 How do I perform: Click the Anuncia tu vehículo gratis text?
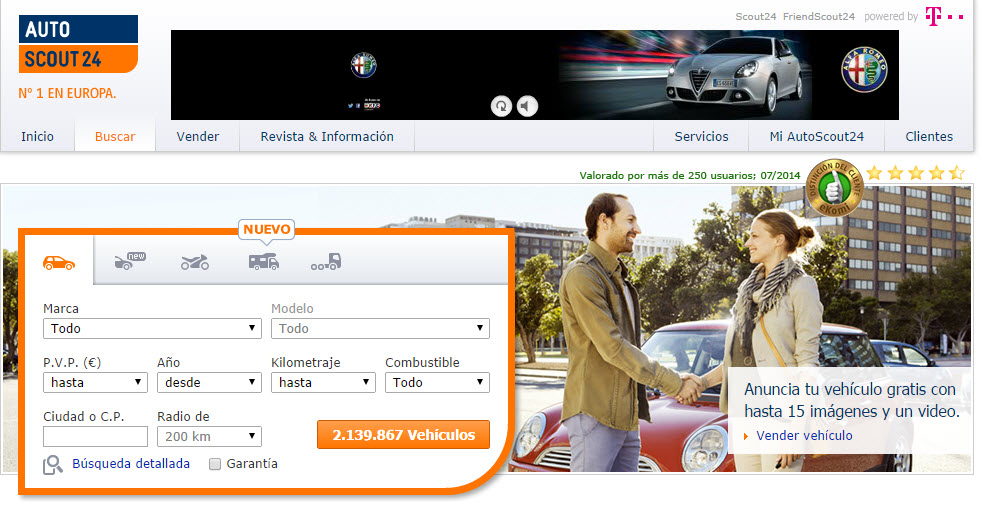(851, 400)
